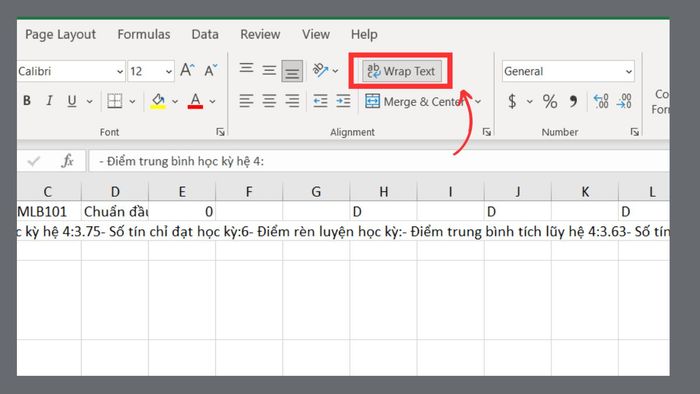
Task: Apply cell borders icon
Action: coord(115,101)
